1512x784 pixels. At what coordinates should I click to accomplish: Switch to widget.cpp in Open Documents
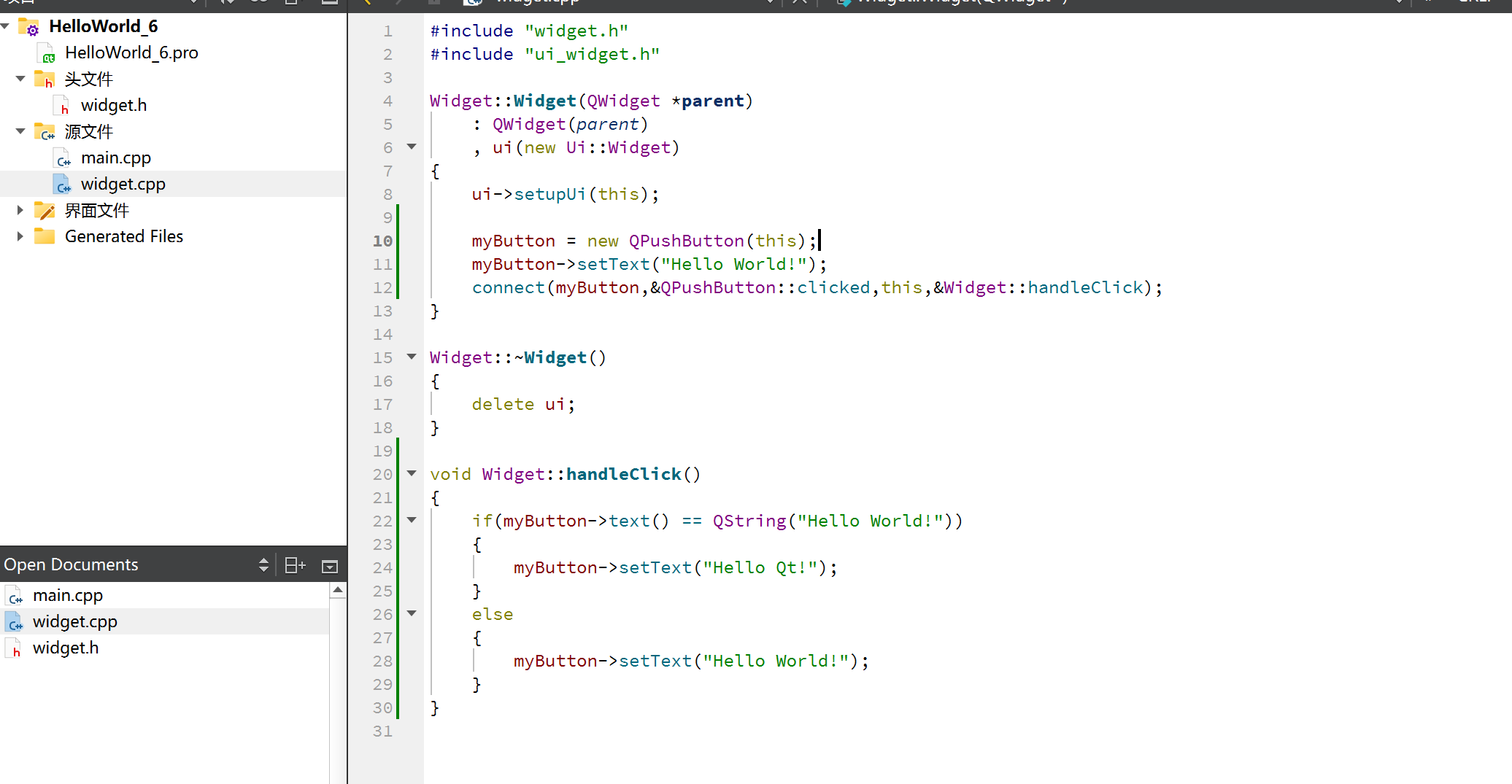coord(75,621)
